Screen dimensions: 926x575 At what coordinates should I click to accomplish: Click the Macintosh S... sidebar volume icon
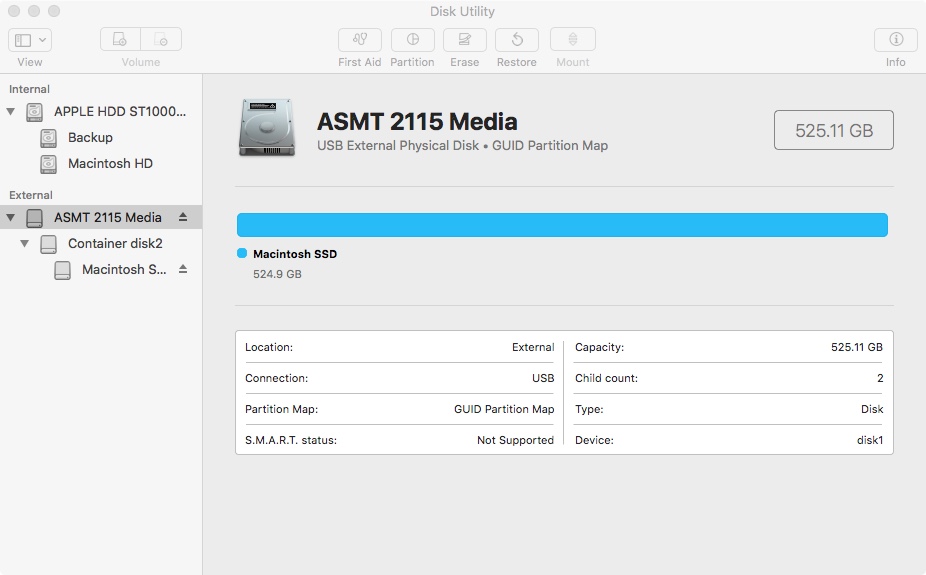63,270
